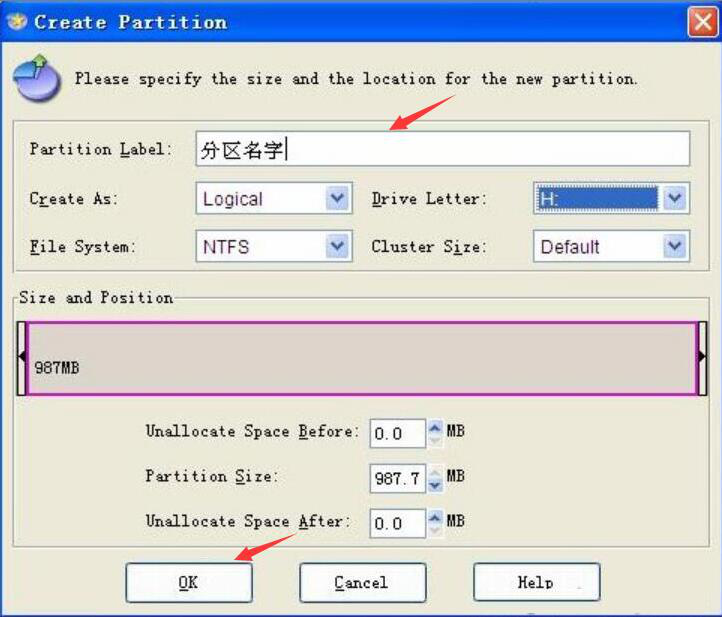Click the left resize handle of partition bar

coord(21,358)
